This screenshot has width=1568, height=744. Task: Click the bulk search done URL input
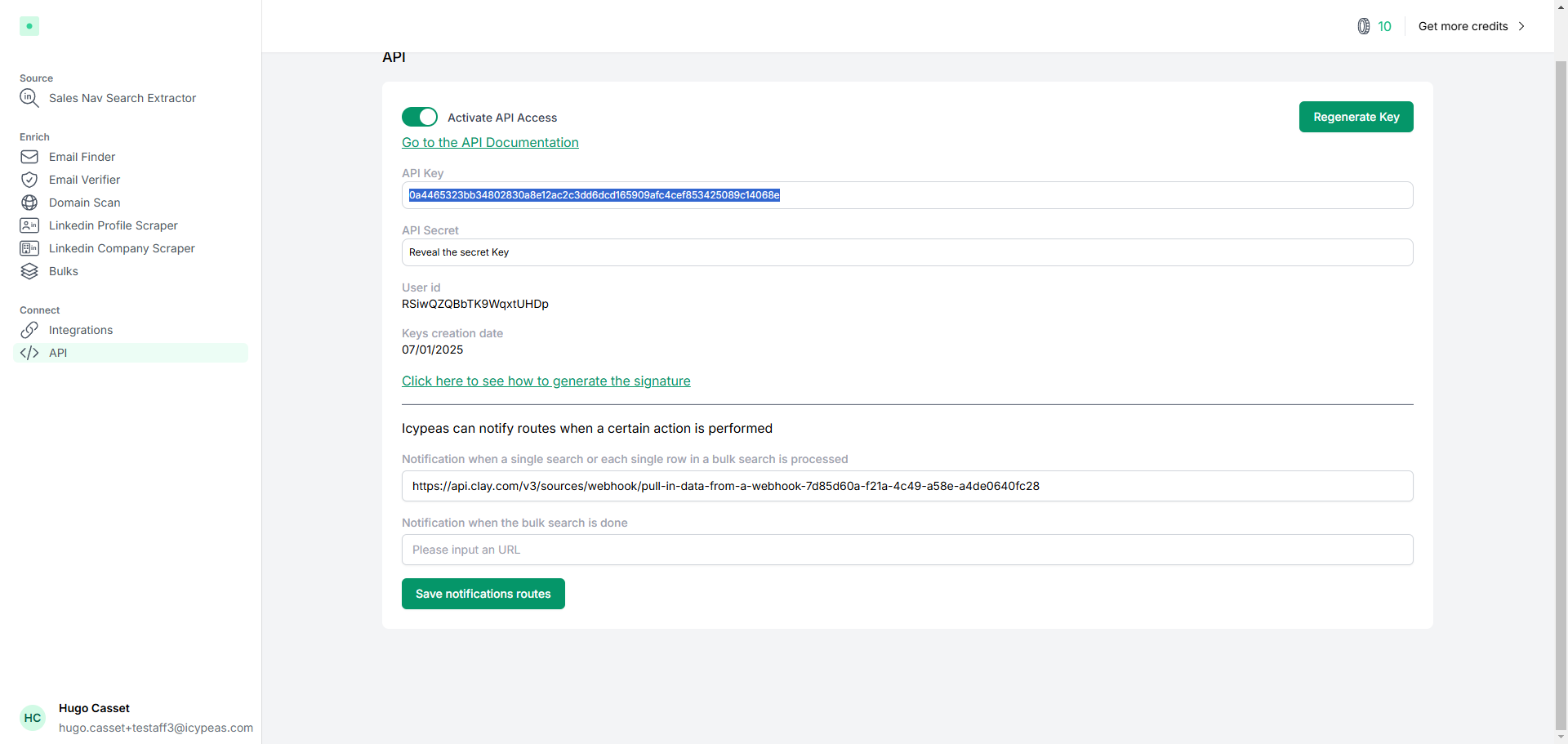907,550
